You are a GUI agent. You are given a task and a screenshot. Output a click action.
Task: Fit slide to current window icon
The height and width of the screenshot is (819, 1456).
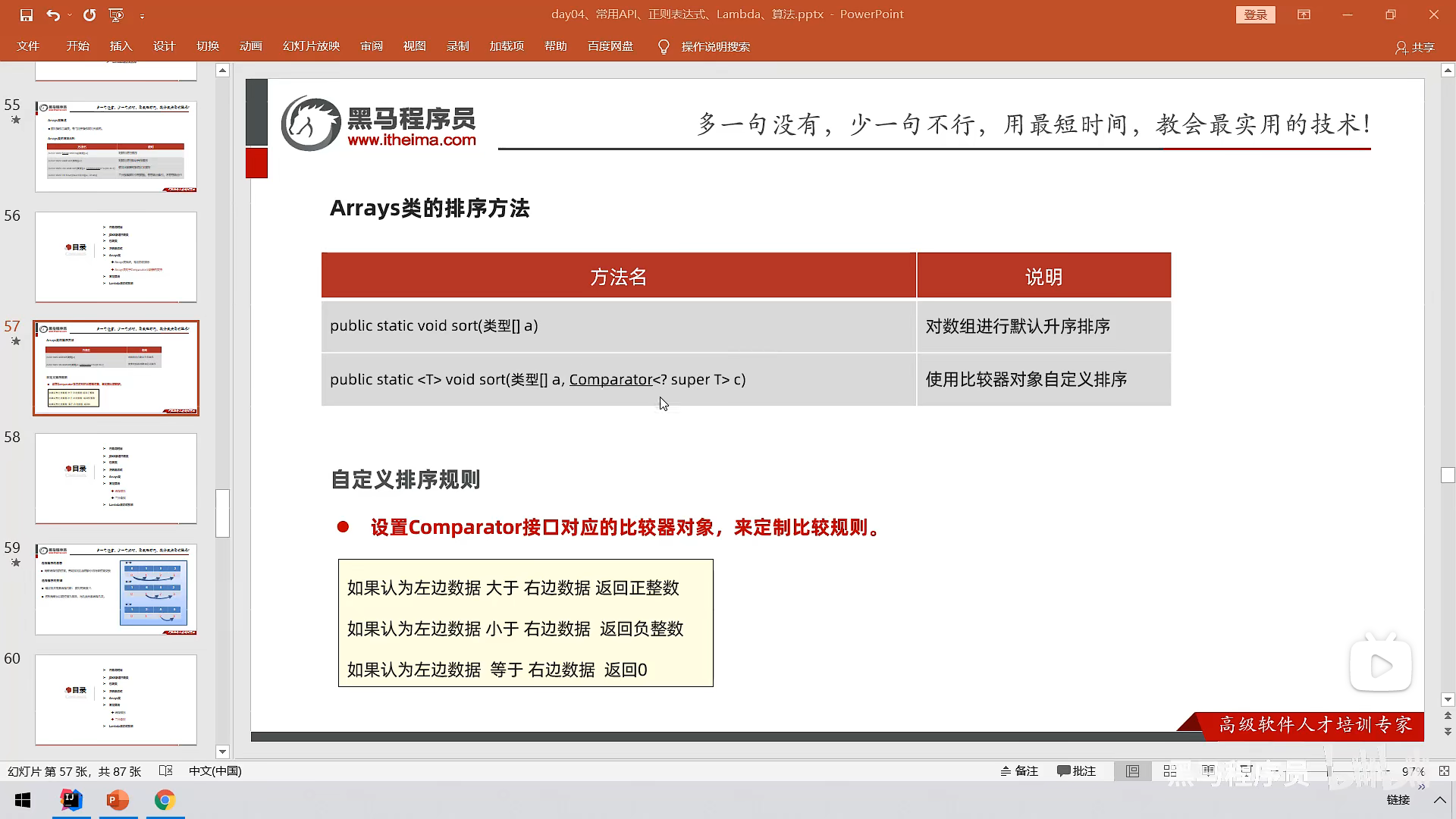pyautogui.click(x=1444, y=771)
